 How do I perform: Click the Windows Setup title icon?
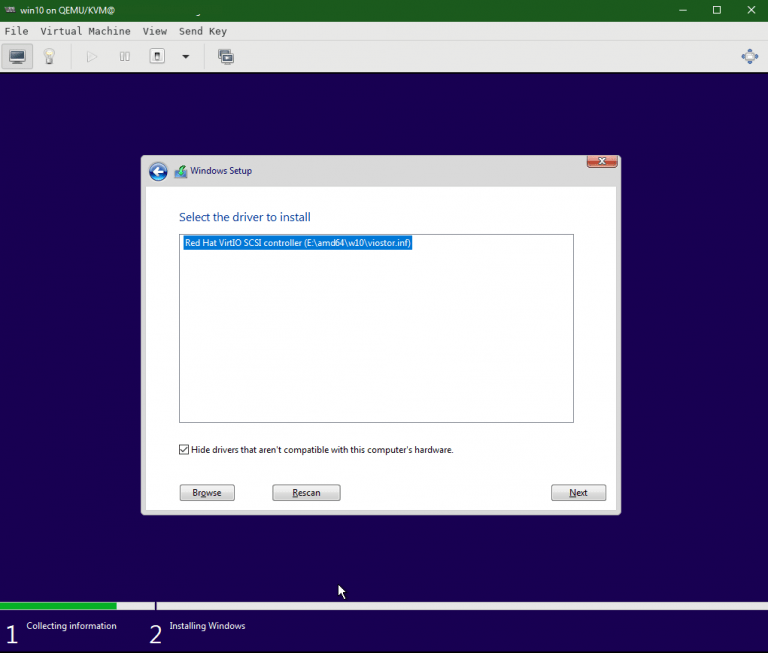pyautogui.click(x=181, y=171)
